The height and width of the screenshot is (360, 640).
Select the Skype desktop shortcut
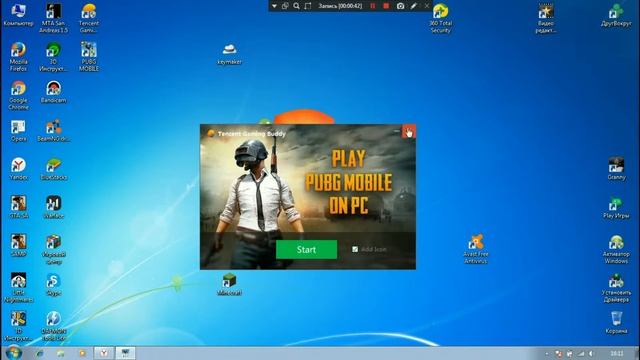point(53,284)
